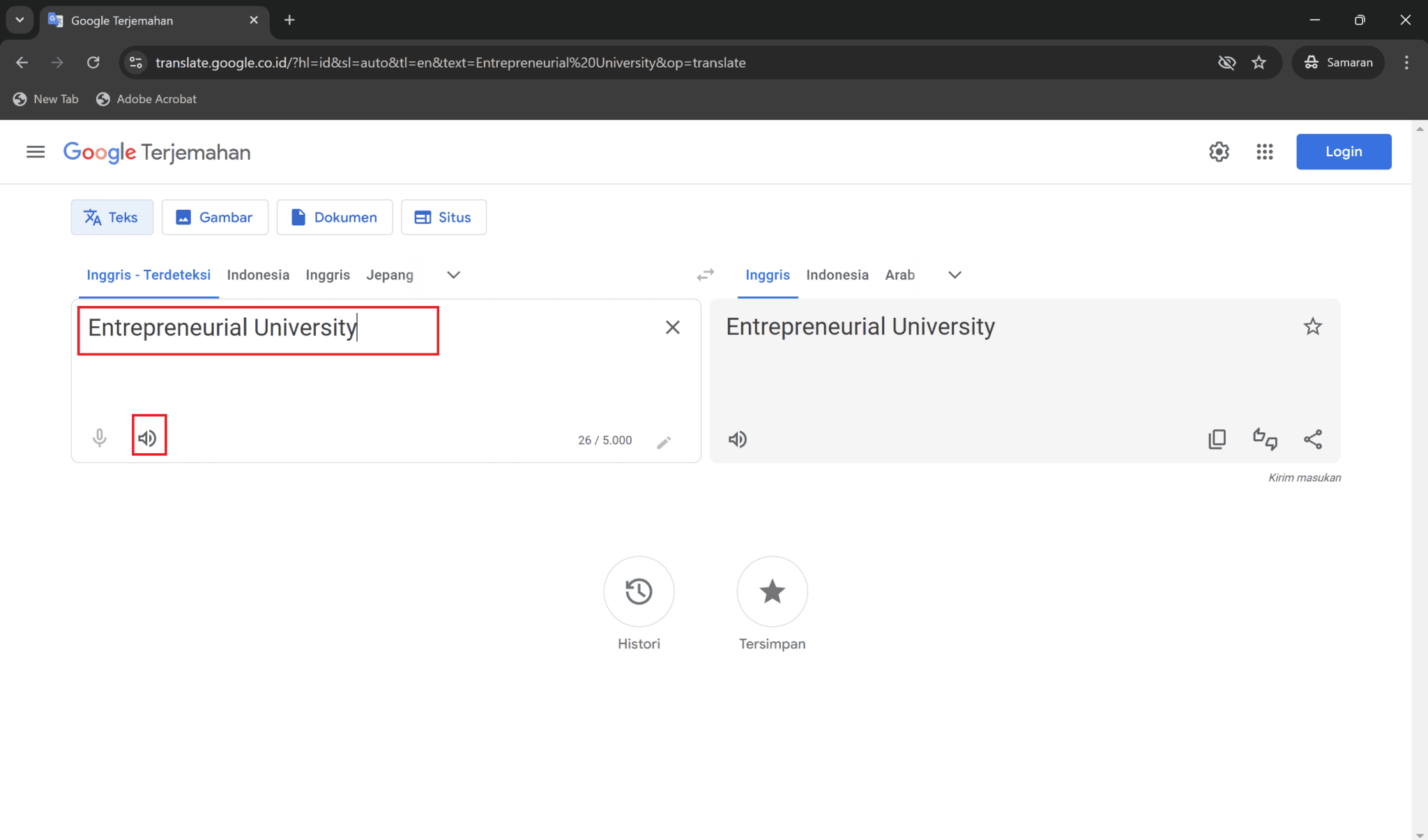Select Jepang as source language

click(x=390, y=275)
